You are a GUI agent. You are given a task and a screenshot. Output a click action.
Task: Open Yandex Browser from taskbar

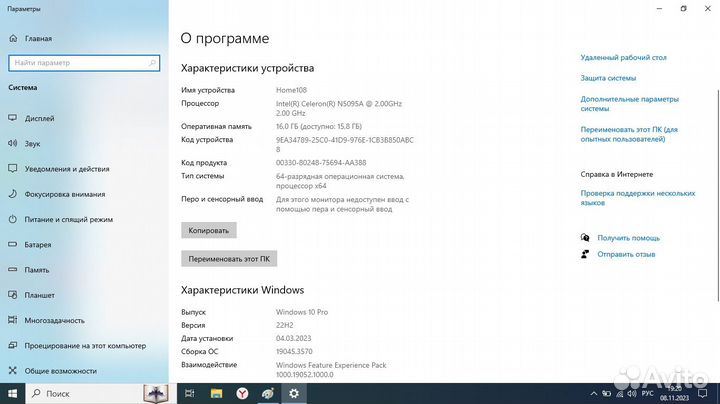242,393
